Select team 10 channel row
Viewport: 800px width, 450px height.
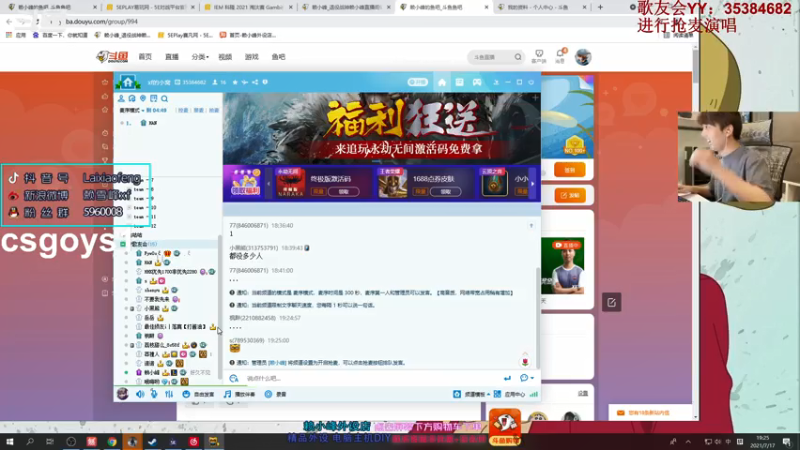click(x=145, y=207)
